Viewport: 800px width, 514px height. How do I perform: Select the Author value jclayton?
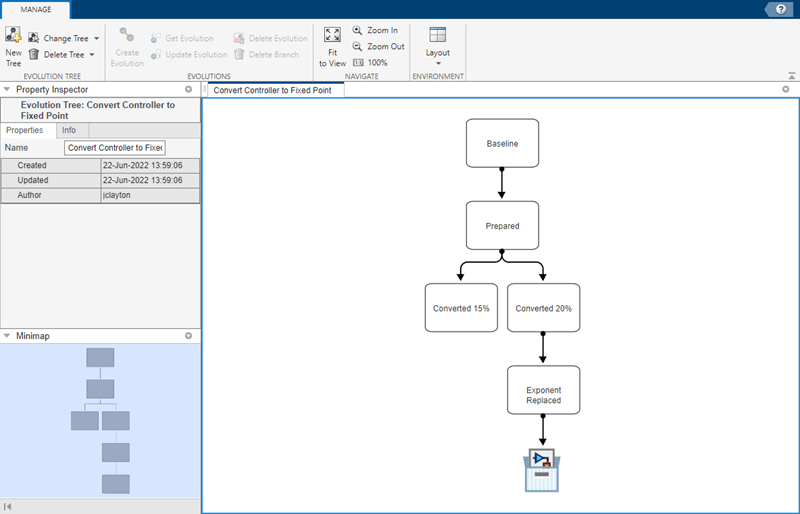[x=150, y=195]
